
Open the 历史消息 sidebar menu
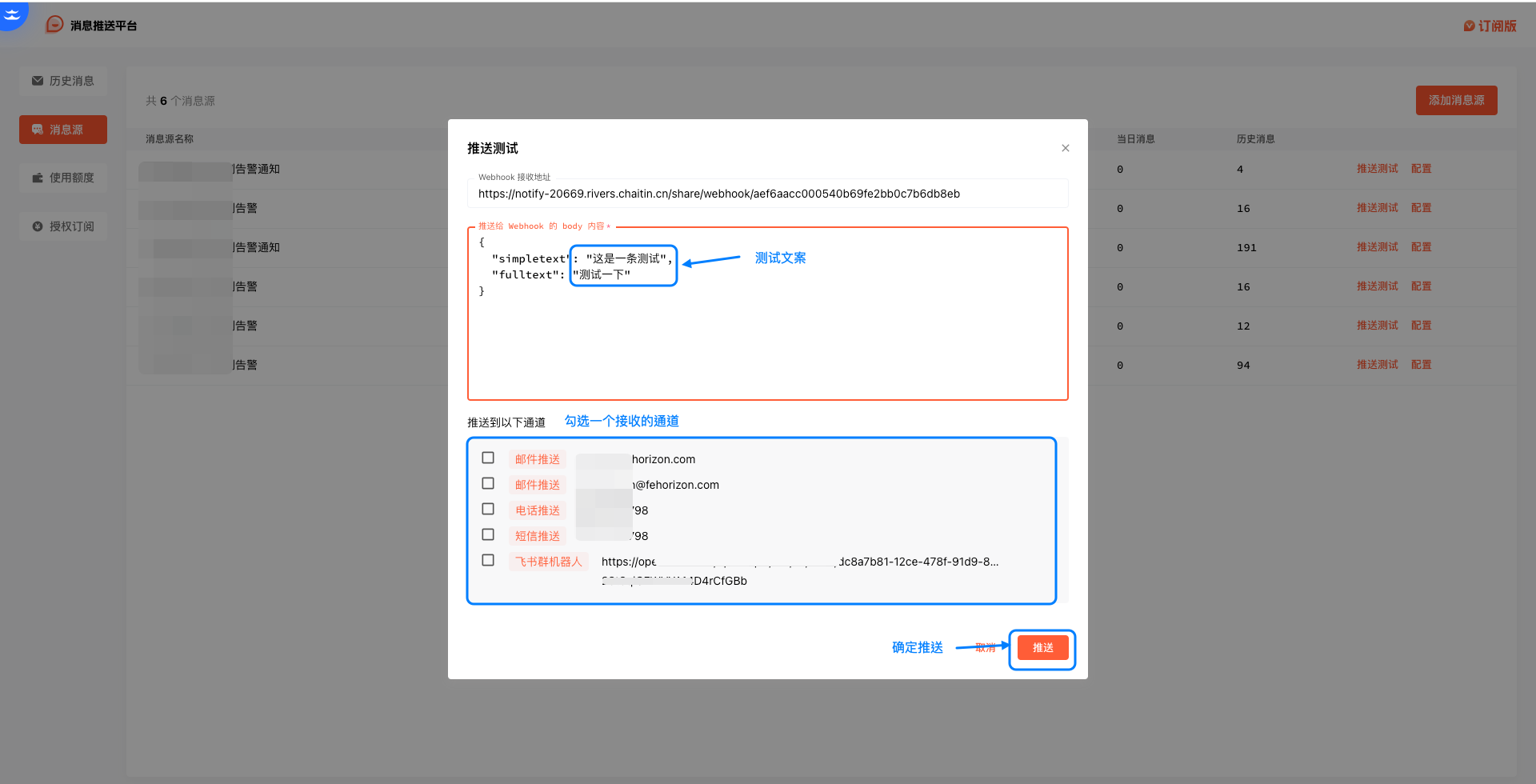pyautogui.click(x=63, y=81)
